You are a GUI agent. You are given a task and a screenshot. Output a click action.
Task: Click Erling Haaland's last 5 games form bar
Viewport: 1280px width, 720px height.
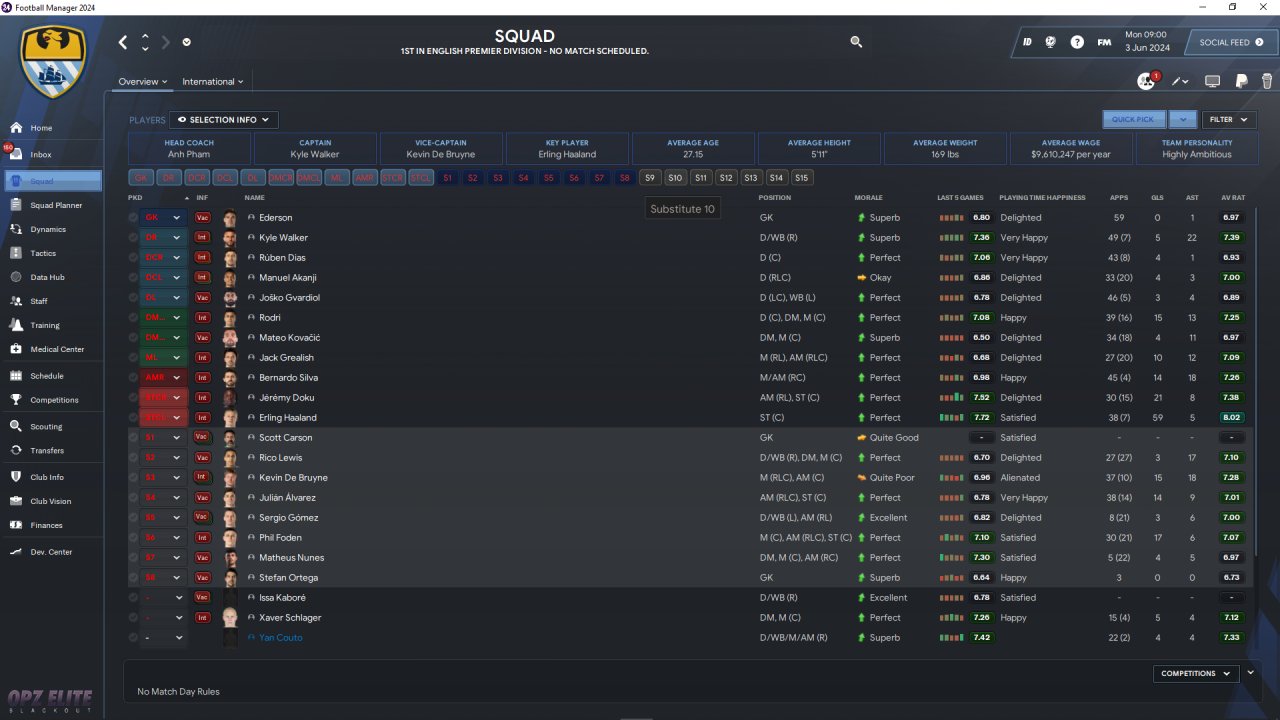pos(951,417)
